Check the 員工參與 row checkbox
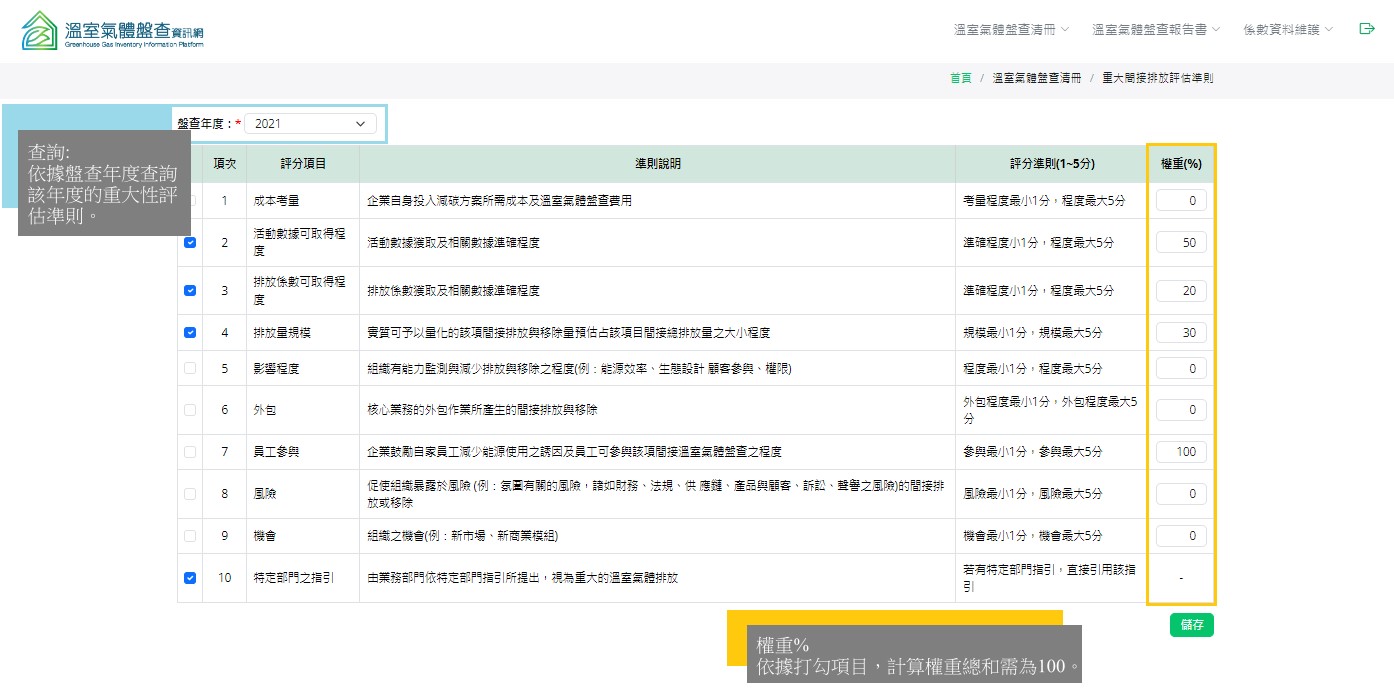Viewport: 1394px width, 692px height. pos(190,452)
